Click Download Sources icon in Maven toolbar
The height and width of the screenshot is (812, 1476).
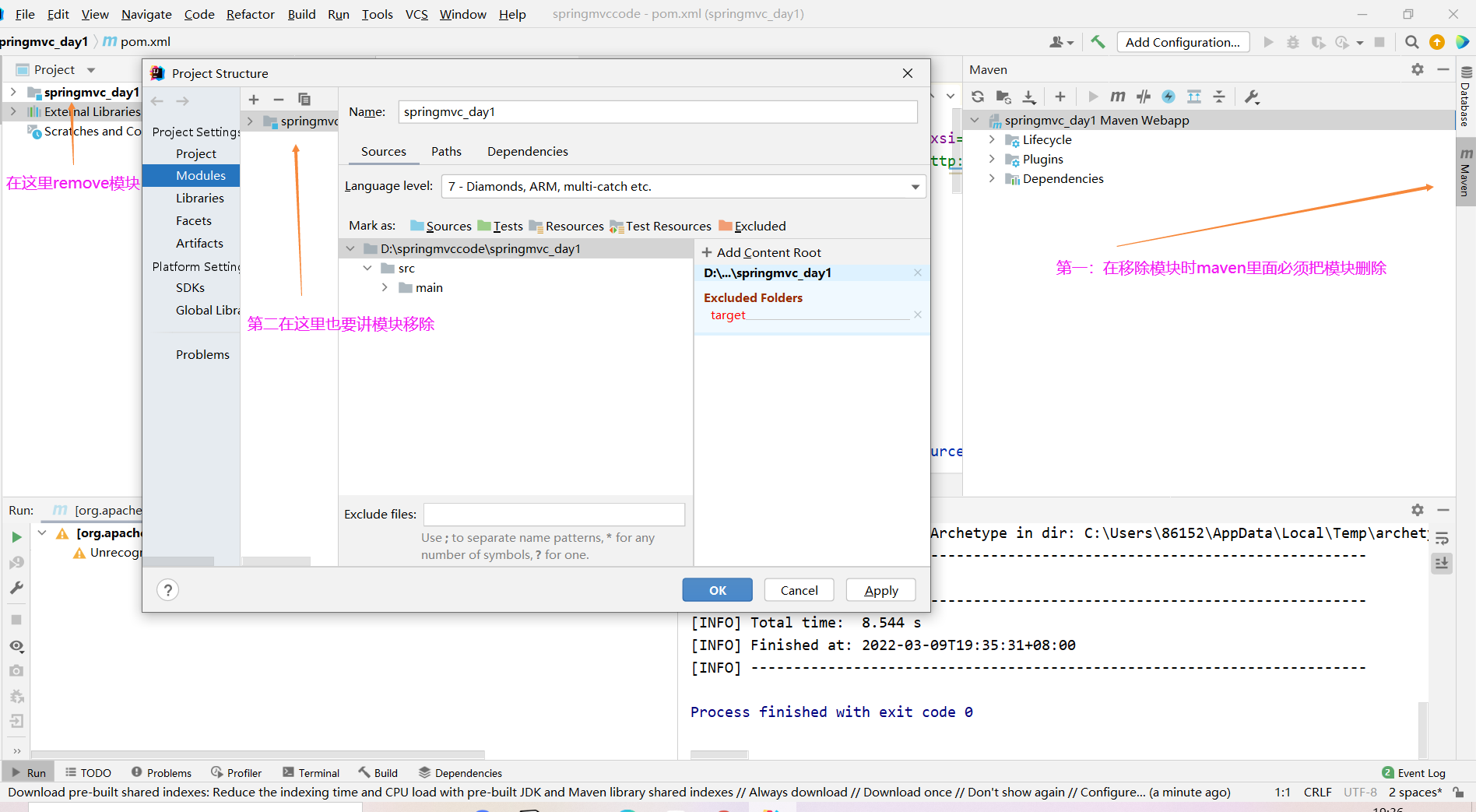pyautogui.click(x=1029, y=97)
